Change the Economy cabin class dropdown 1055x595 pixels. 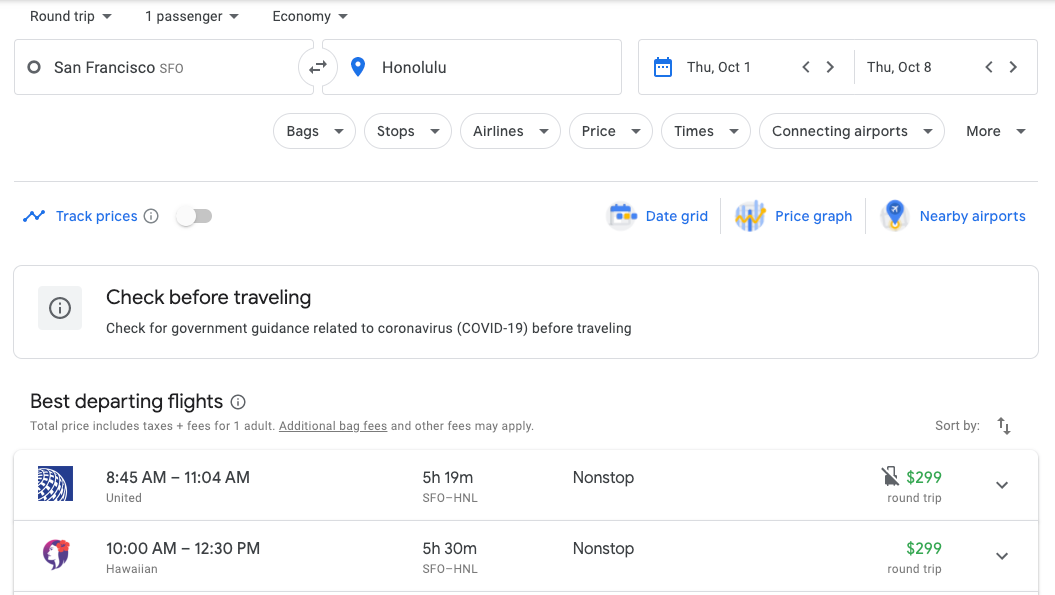pyautogui.click(x=310, y=16)
